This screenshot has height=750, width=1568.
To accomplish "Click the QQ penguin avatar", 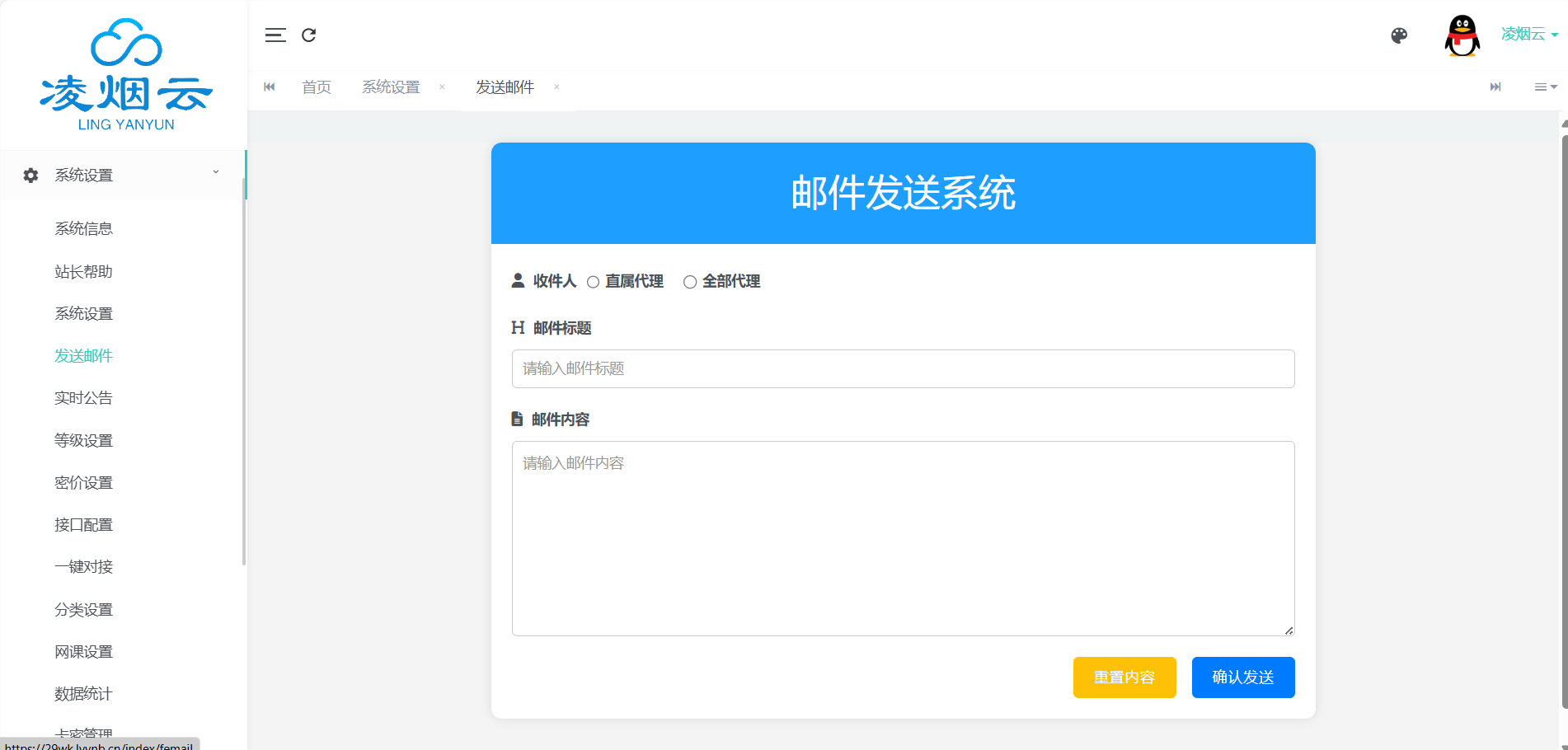I will coord(1462,35).
